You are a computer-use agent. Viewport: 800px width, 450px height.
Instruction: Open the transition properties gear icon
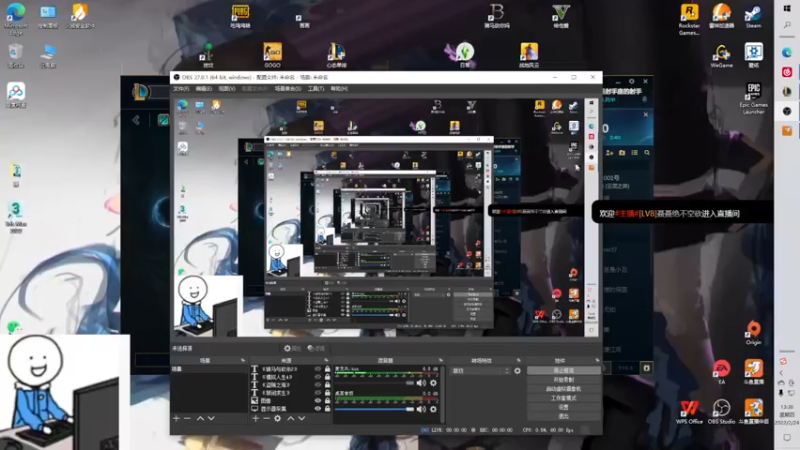(x=517, y=371)
